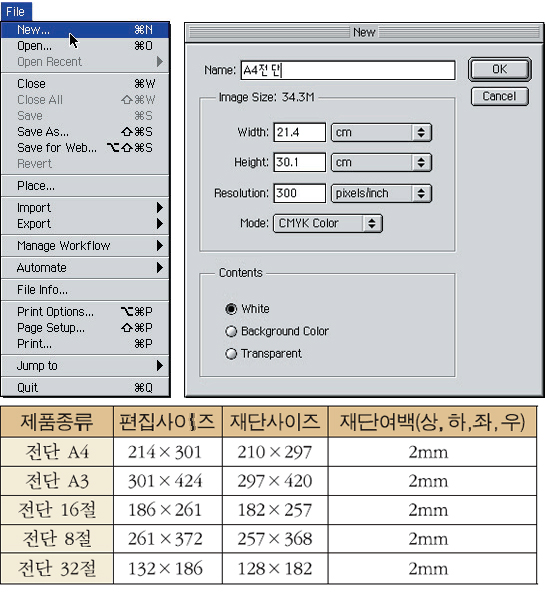Click the '257×368' table cell
The height and width of the screenshot is (592, 546).
tap(275, 539)
